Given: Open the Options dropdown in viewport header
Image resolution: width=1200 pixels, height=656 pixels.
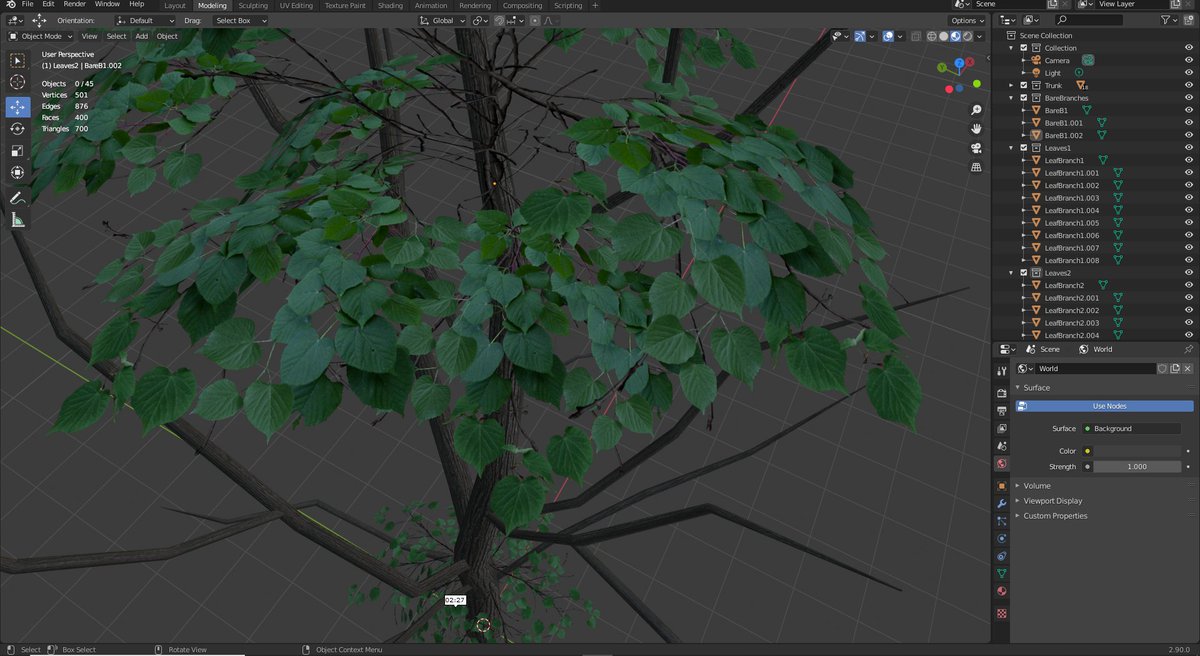Looking at the screenshot, I should pos(967,20).
